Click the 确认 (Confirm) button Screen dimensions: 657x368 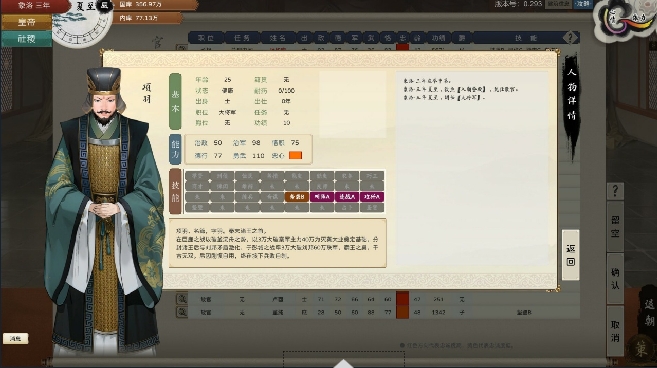click(615, 278)
